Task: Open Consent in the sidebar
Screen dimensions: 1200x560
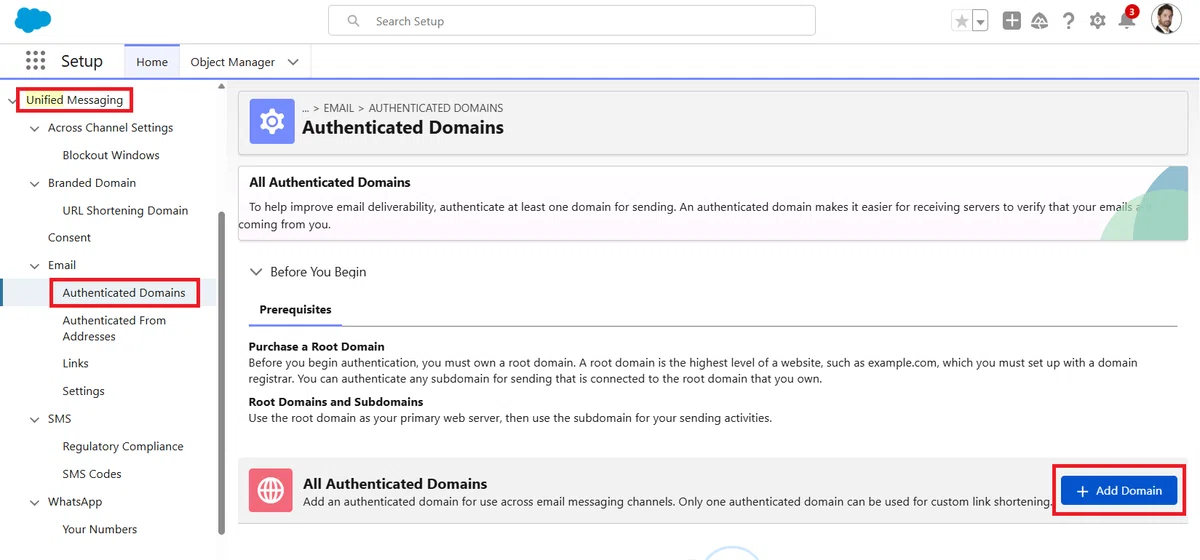Action: pyautogui.click(x=69, y=238)
